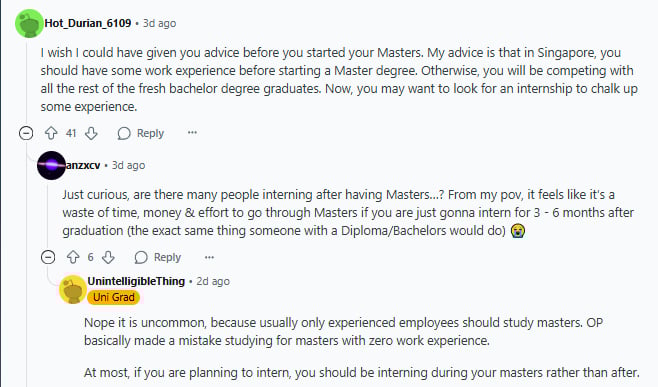Click the 3d ago timestamp on Hot_Durian_6109's comment

click(x=159, y=23)
